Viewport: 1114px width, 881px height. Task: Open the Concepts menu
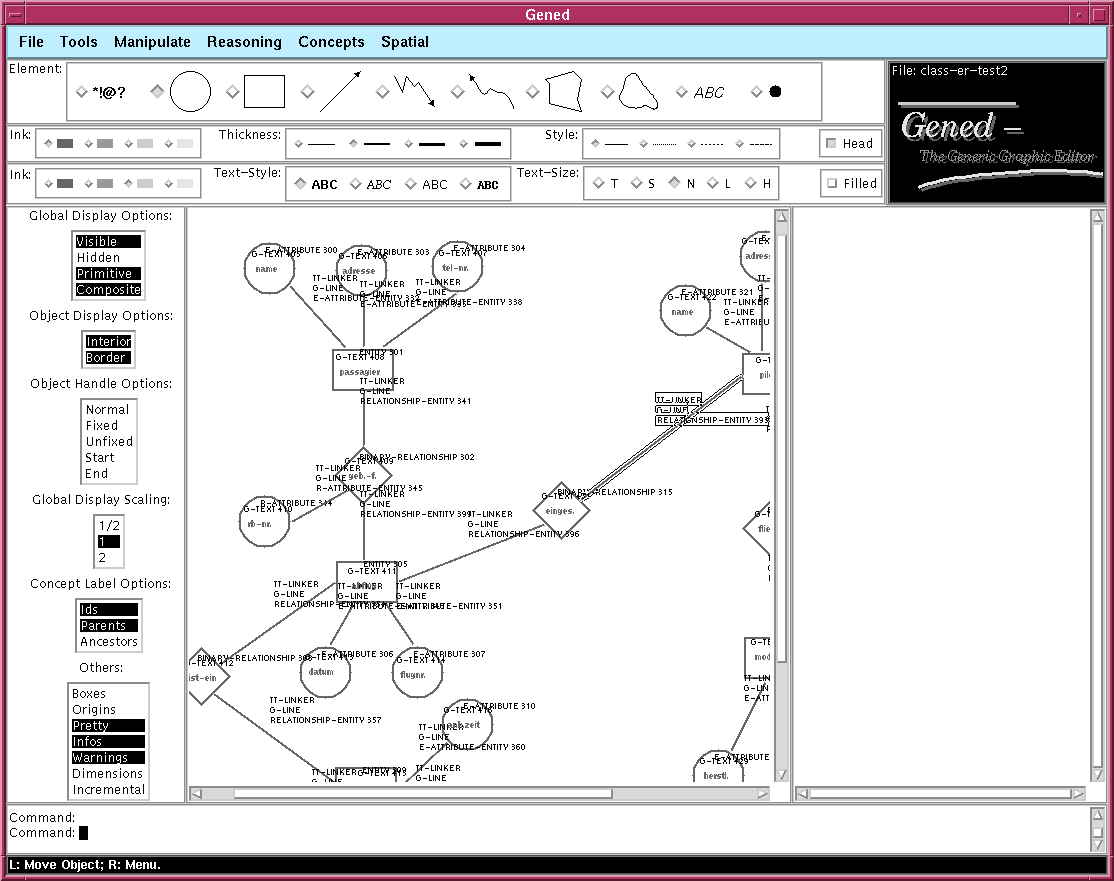[331, 42]
